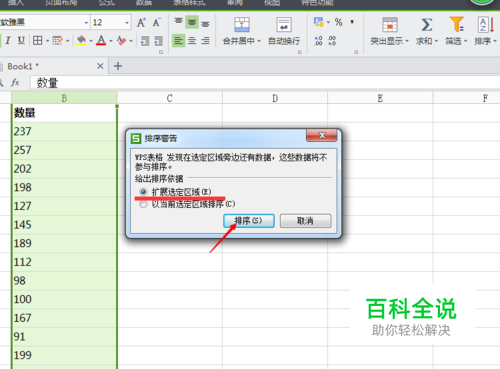Screen dimensions: 500x369
Task: Click the increase font size icon
Action: coord(141,23)
